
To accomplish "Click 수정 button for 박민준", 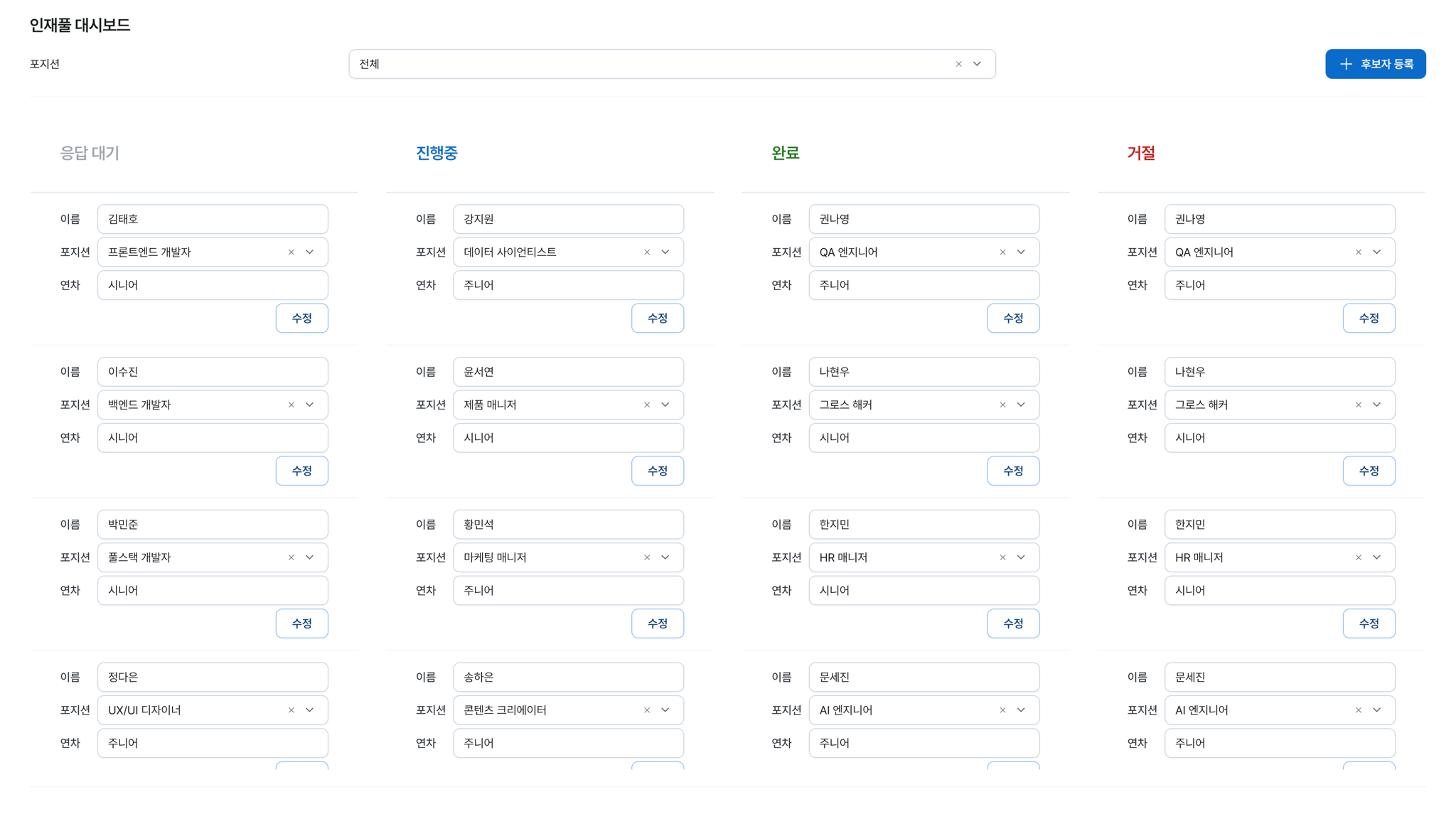I will (x=302, y=623).
